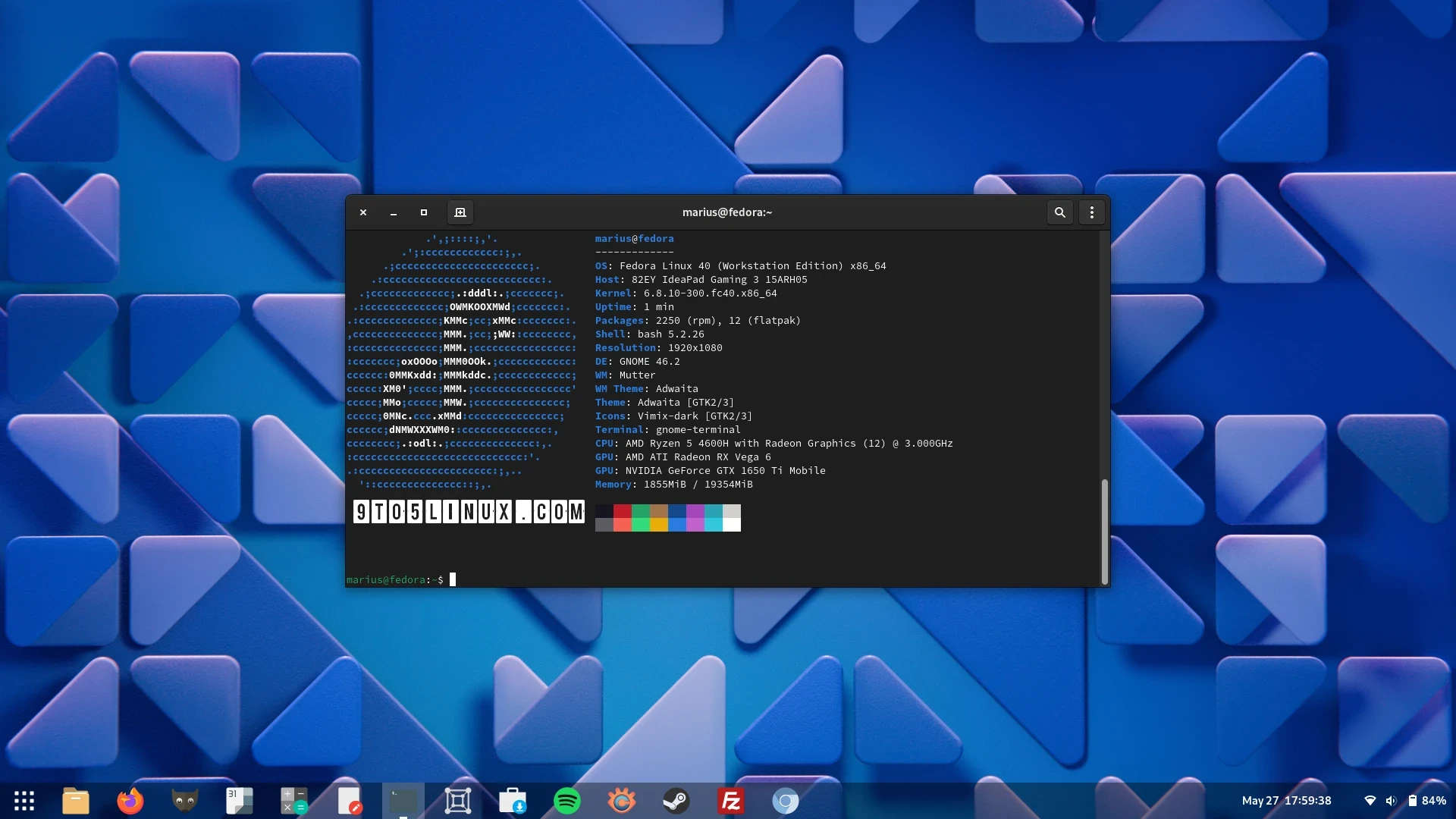Click the terminal search icon

(x=1059, y=212)
